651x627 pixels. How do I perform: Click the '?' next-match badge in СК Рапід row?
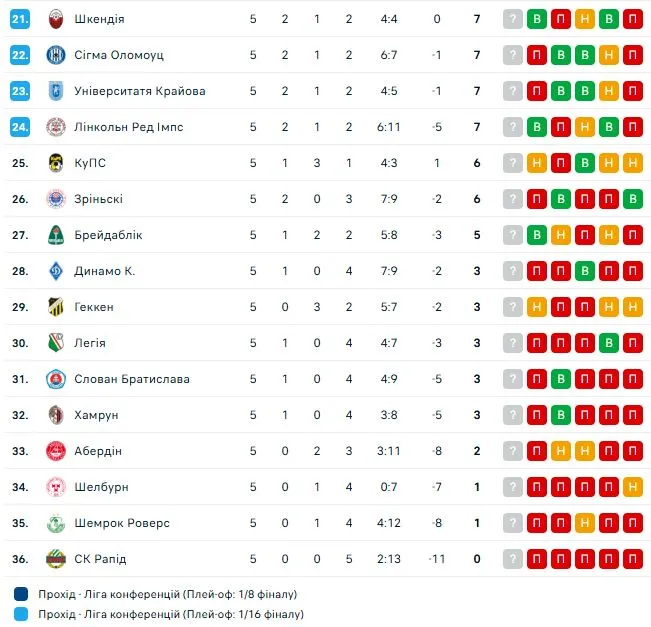coord(513,559)
